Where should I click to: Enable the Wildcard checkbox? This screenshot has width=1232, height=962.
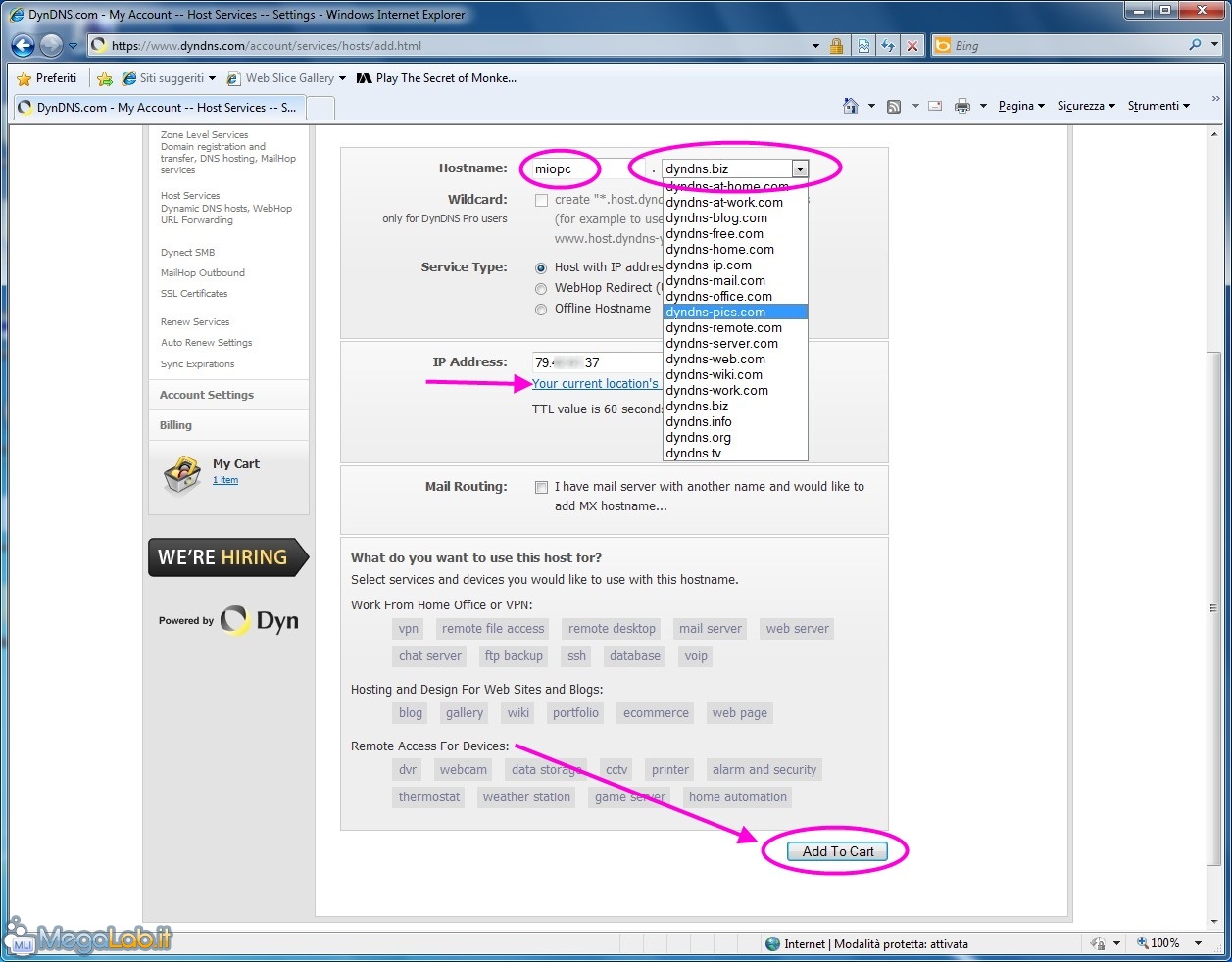coord(541,200)
